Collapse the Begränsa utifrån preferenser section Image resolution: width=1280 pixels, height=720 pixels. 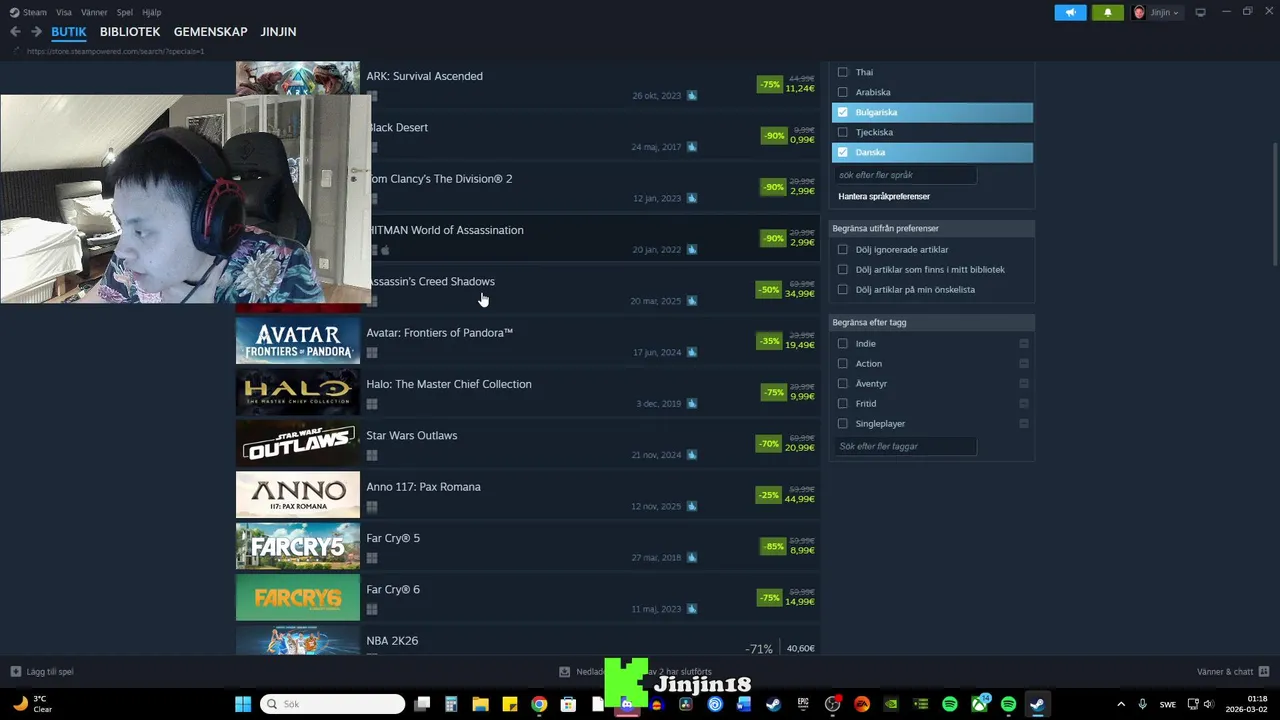(932, 228)
